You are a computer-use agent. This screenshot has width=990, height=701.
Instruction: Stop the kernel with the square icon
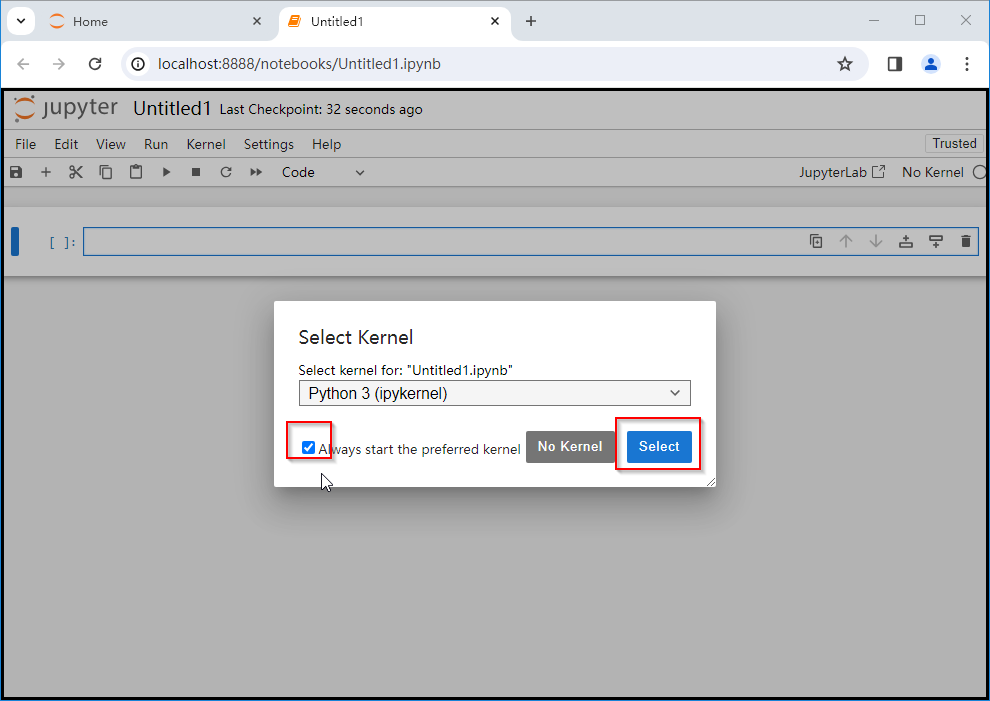tap(196, 172)
